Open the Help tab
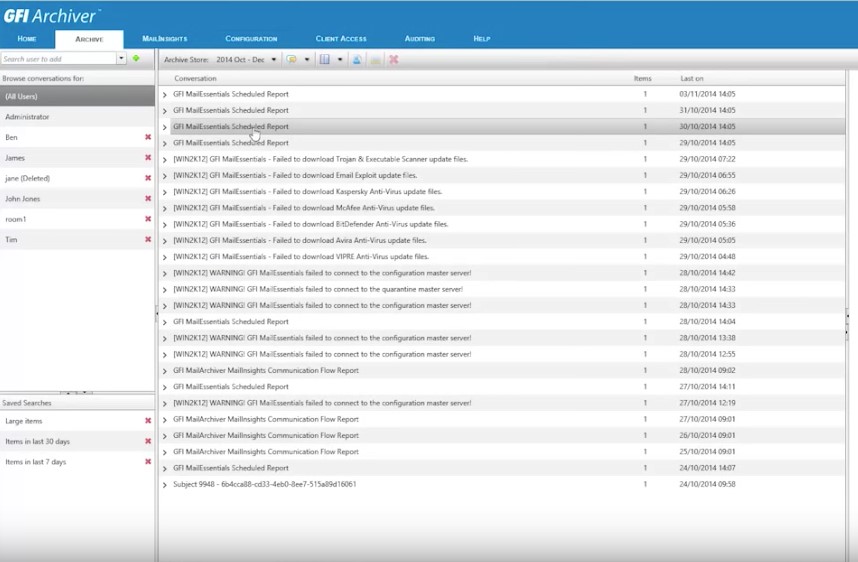 click(x=482, y=39)
